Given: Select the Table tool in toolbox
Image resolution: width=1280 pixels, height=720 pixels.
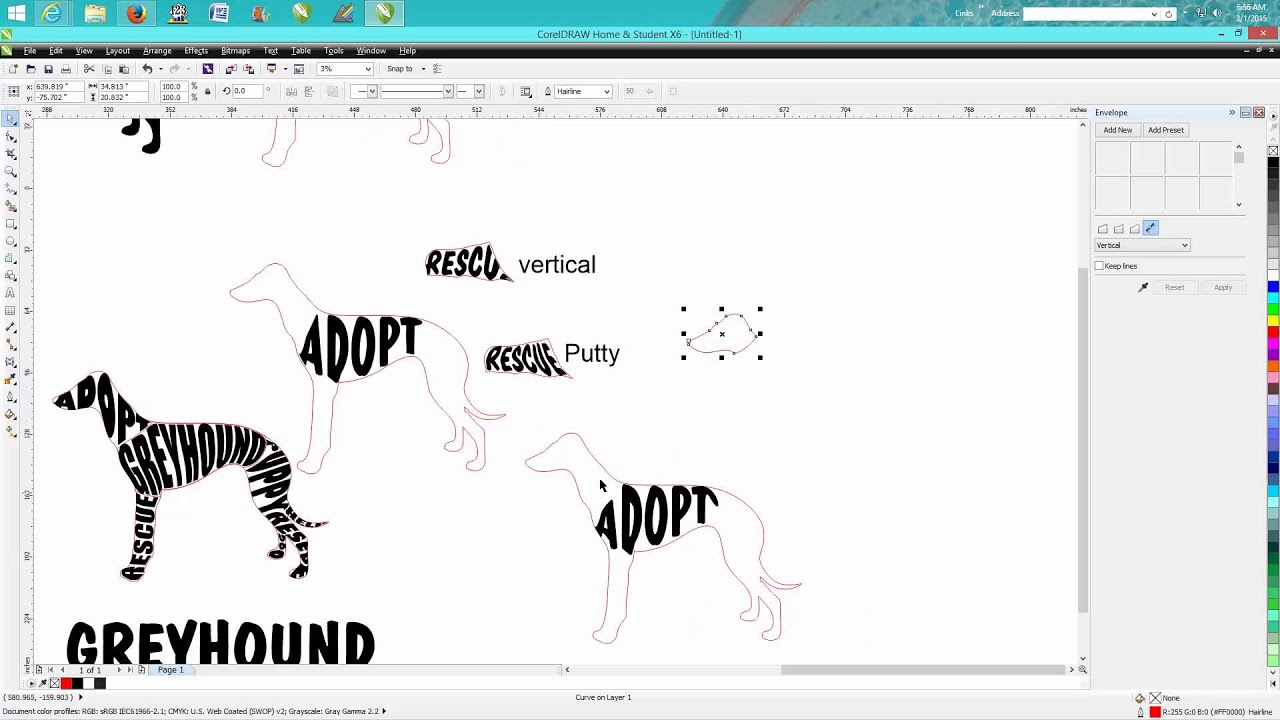Looking at the screenshot, I should click(11, 310).
